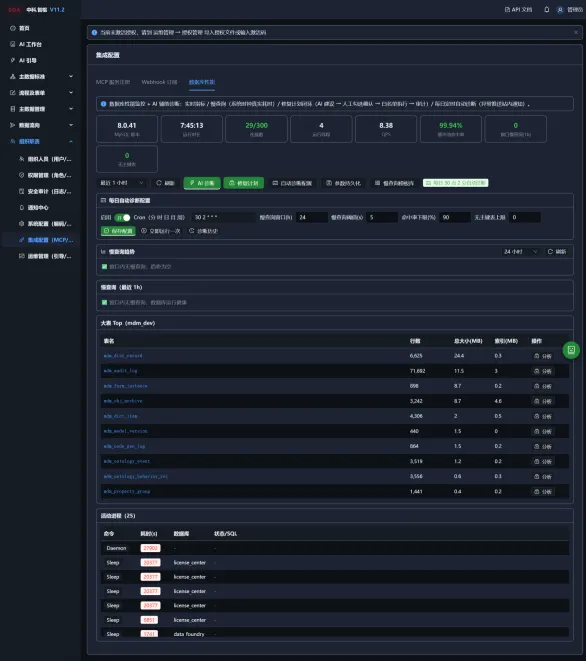The height and width of the screenshot is (662, 586).
Task: Click the Cron expression input field
Action: point(223,217)
